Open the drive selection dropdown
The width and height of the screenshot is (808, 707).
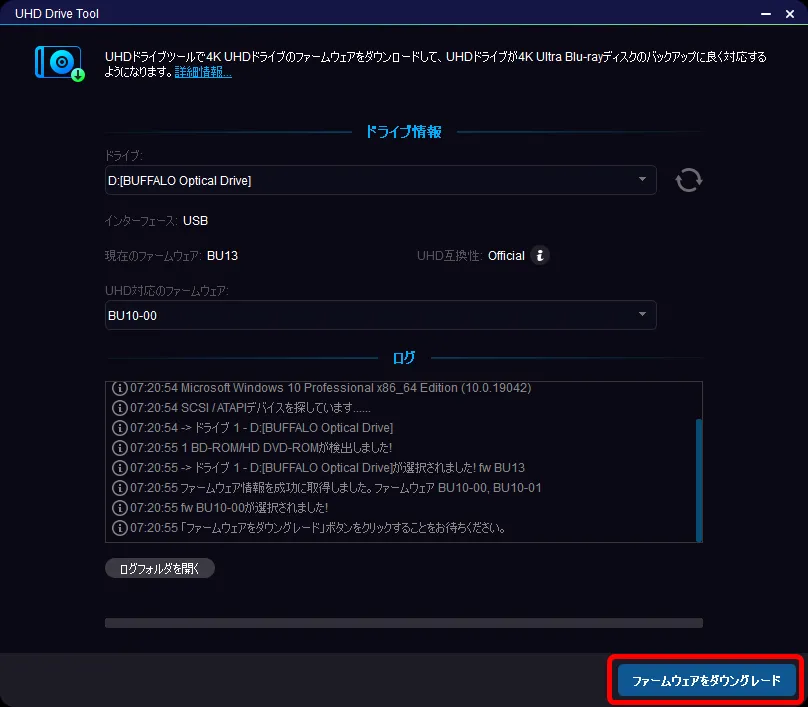coord(380,180)
